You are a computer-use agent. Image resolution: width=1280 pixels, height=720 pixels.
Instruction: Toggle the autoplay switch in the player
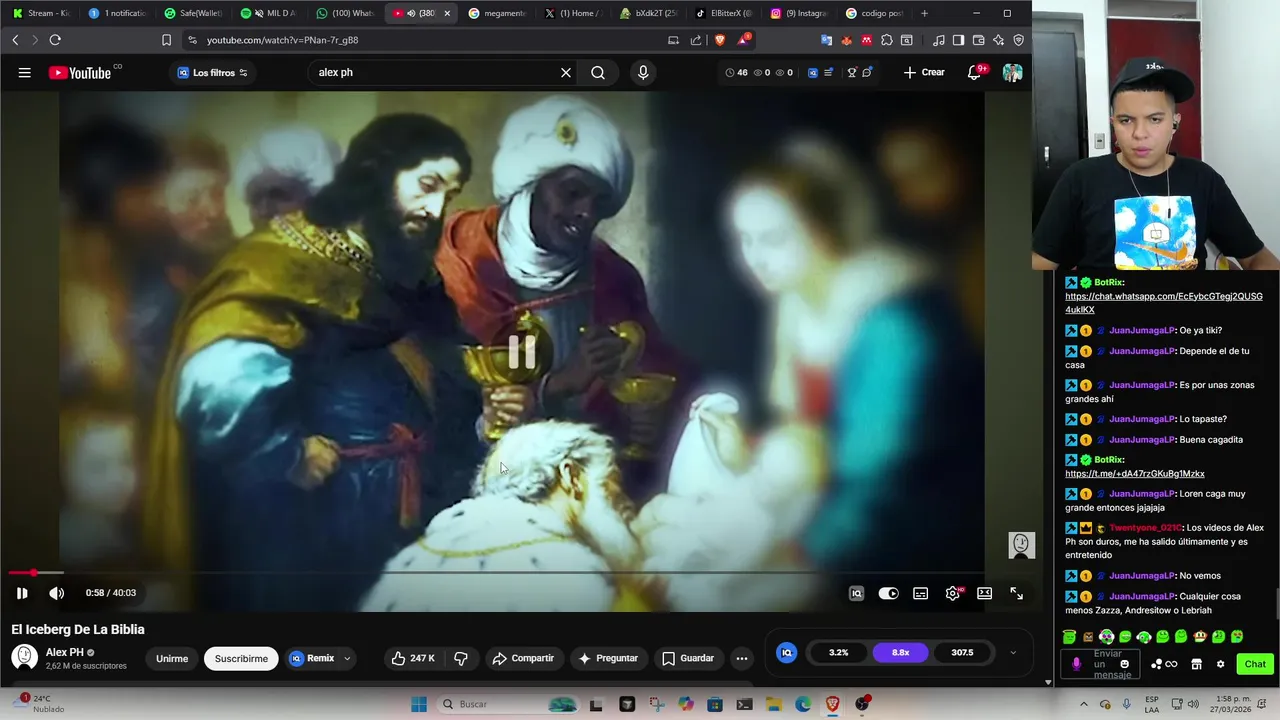coord(888,593)
